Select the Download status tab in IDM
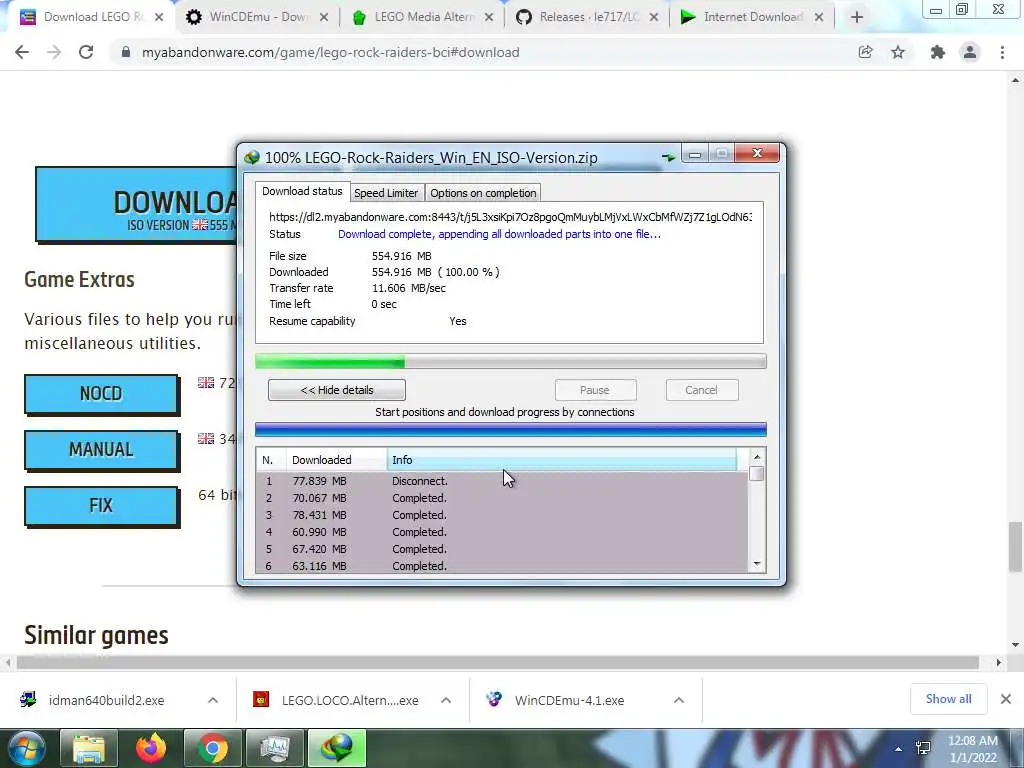Screen dimensions: 1024x768 click(x=302, y=191)
